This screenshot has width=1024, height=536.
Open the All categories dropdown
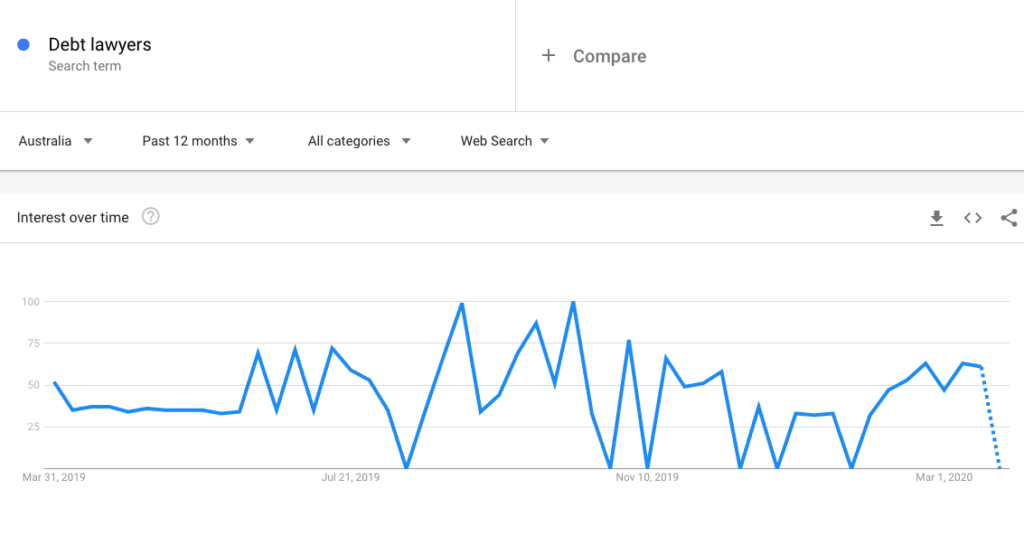359,141
